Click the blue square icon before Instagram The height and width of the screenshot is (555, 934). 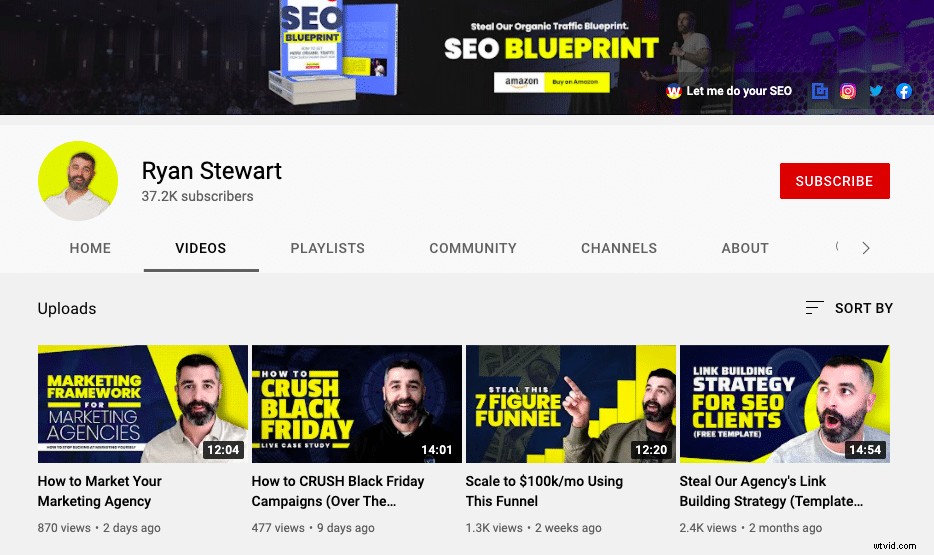[x=820, y=91]
